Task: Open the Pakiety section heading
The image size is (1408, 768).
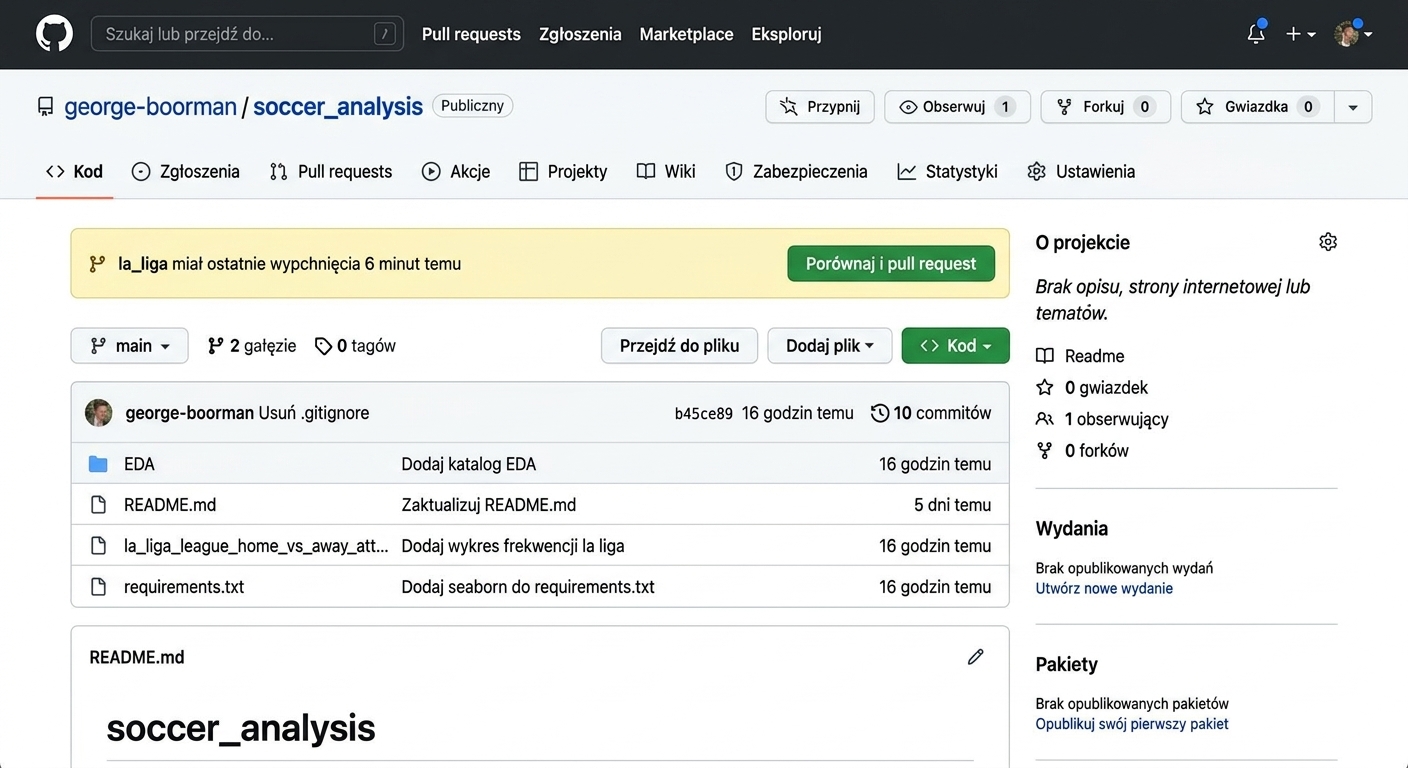Action: [x=1067, y=665]
